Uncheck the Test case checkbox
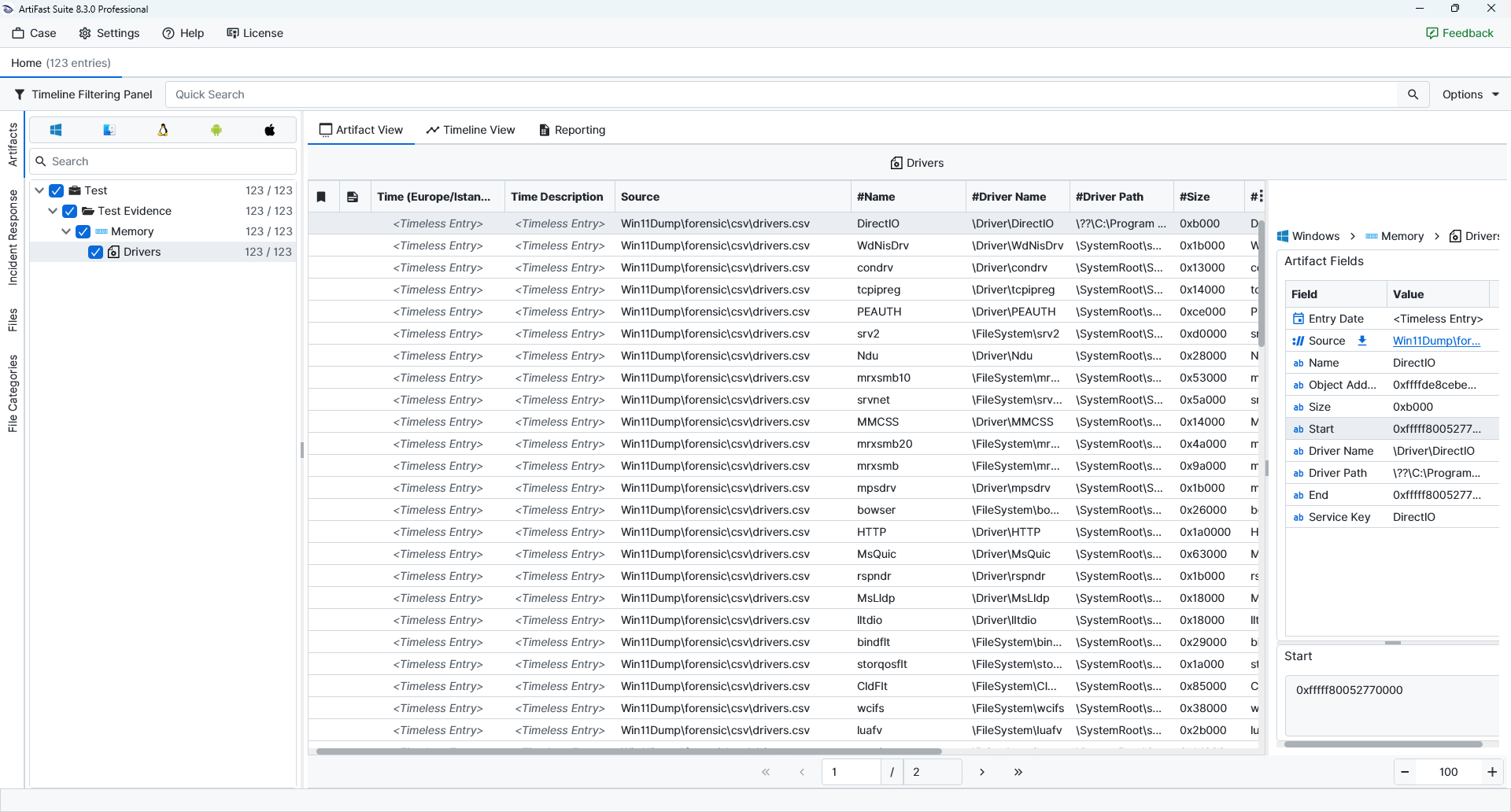Viewport: 1511px width, 812px height. point(57,190)
